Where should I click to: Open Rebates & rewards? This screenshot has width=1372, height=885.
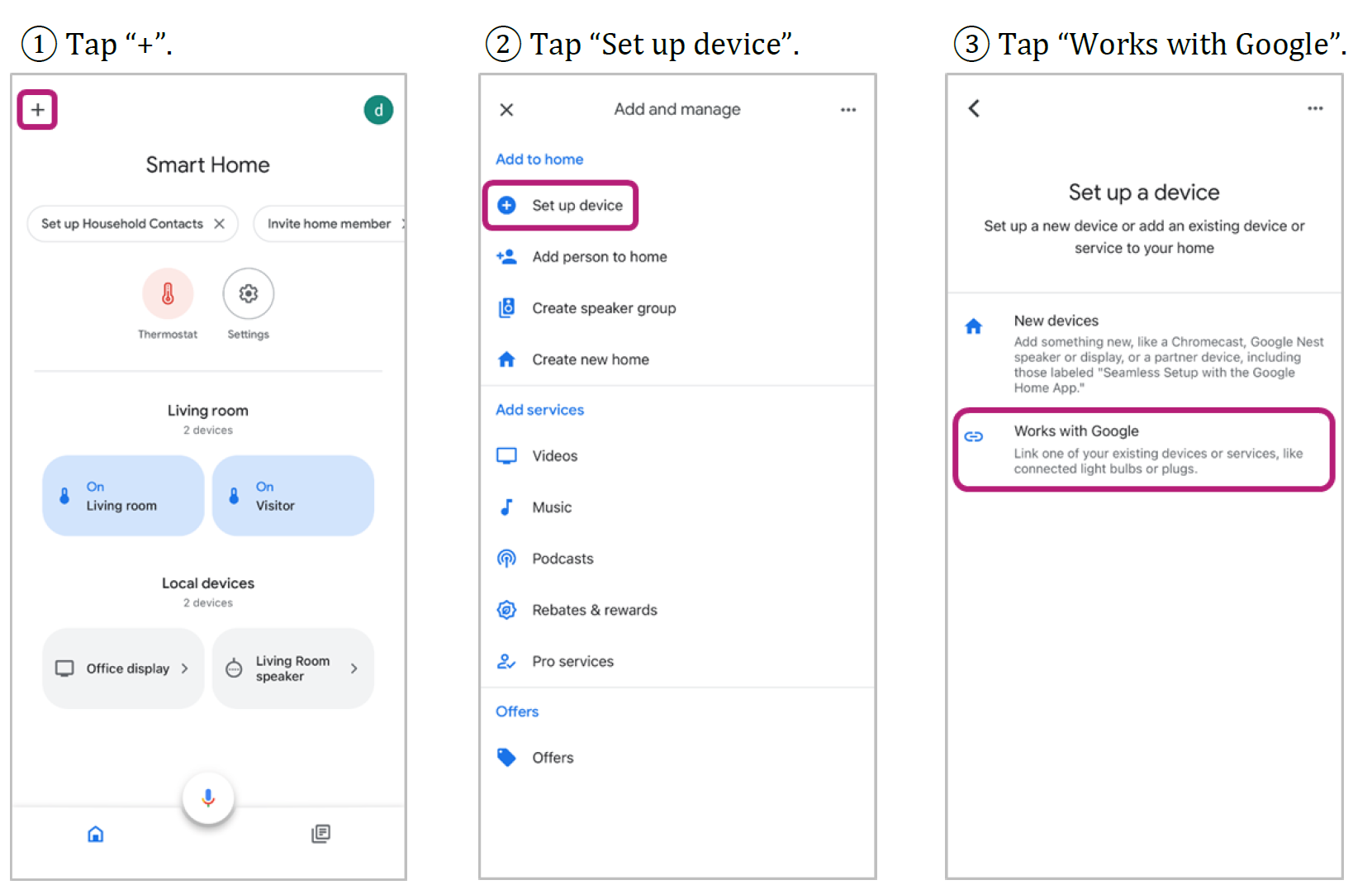coord(677,610)
